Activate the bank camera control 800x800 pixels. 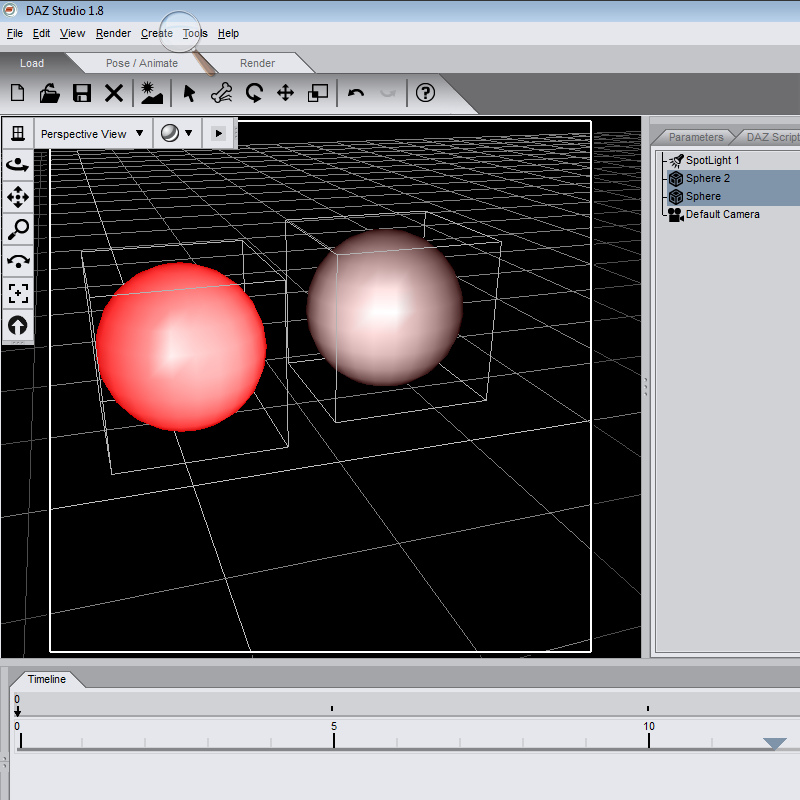(18, 261)
